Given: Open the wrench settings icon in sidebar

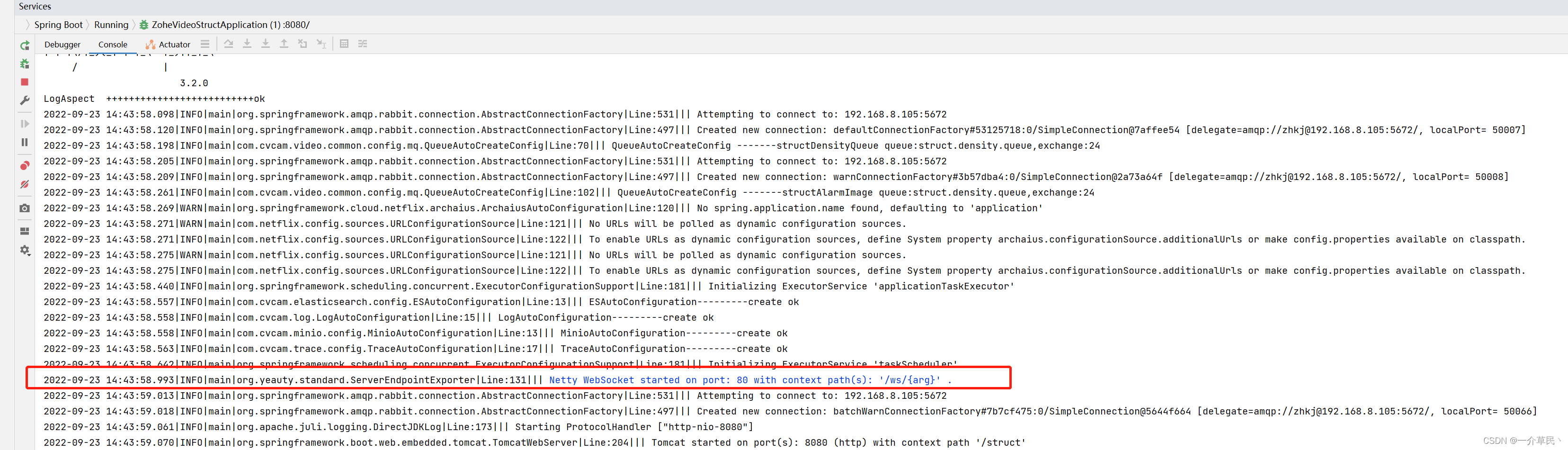Looking at the screenshot, I should [x=25, y=100].
